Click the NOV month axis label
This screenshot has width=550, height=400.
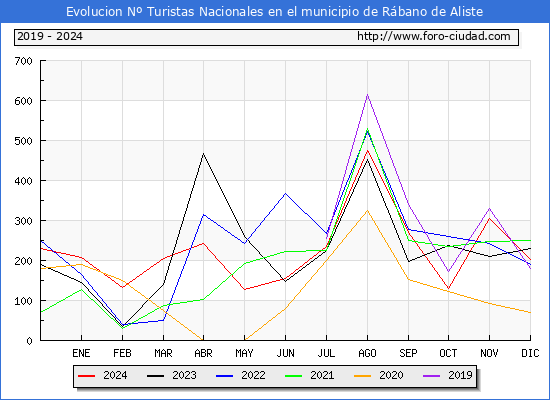click(x=489, y=353)
